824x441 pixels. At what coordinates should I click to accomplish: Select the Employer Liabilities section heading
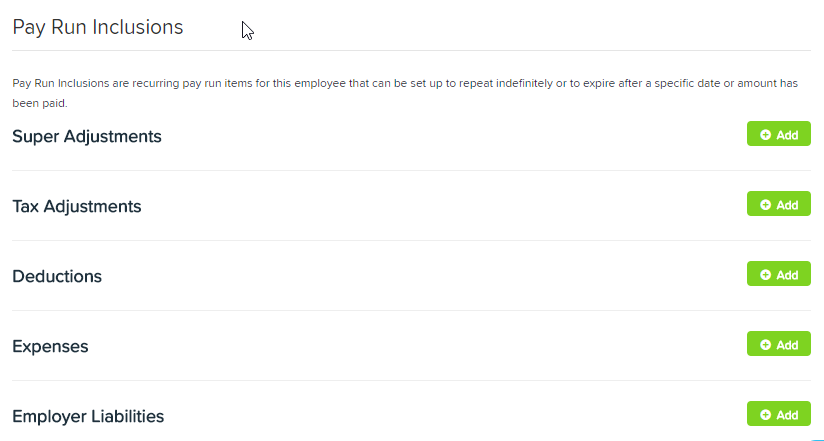(x=88, y=416)
